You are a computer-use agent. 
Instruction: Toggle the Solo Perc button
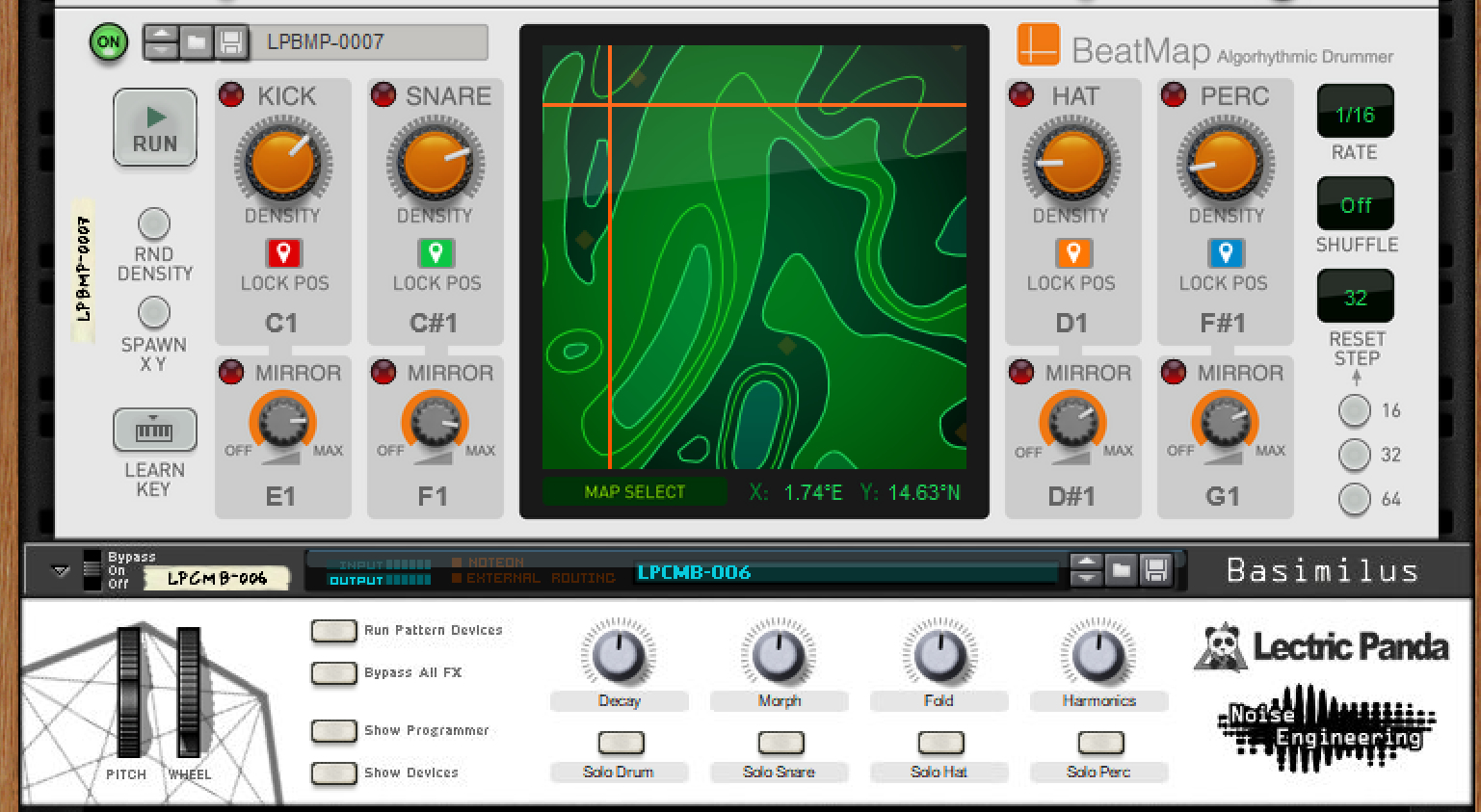point(1100,743)
